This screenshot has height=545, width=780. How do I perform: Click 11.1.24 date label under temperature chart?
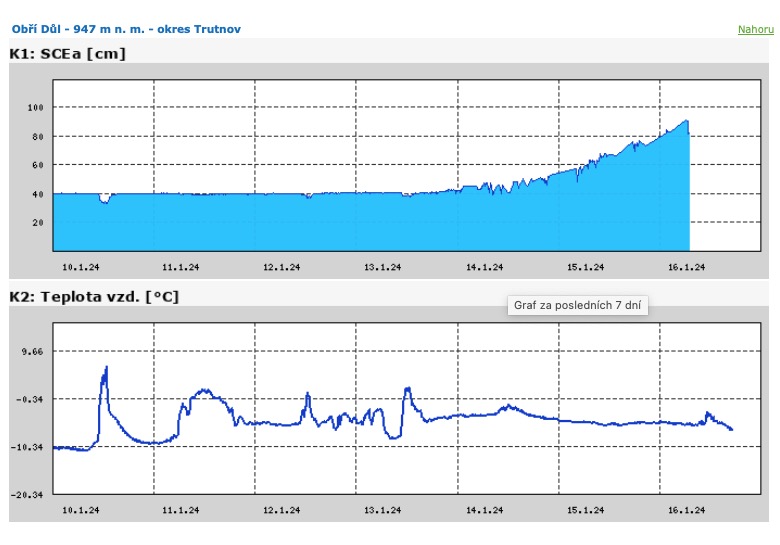point(180,510)
